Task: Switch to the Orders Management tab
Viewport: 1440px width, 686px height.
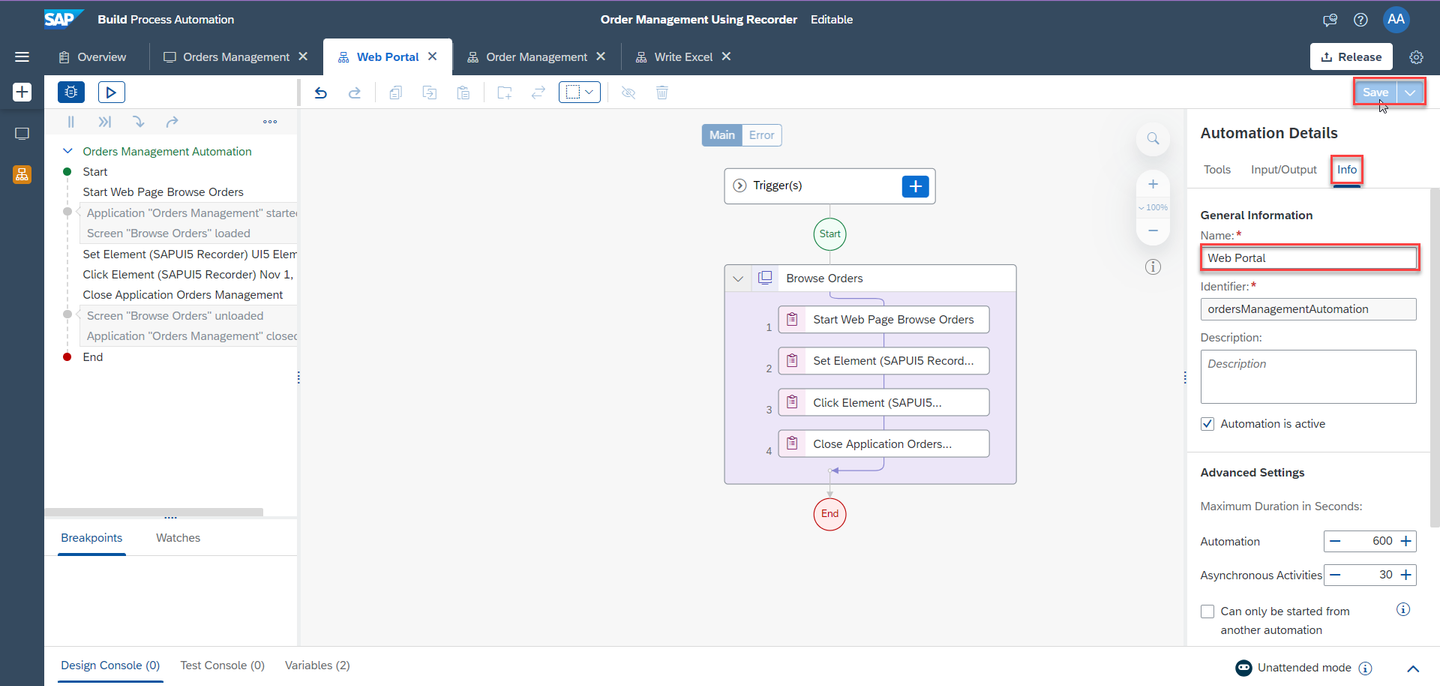Action: [x=236, y=57]
